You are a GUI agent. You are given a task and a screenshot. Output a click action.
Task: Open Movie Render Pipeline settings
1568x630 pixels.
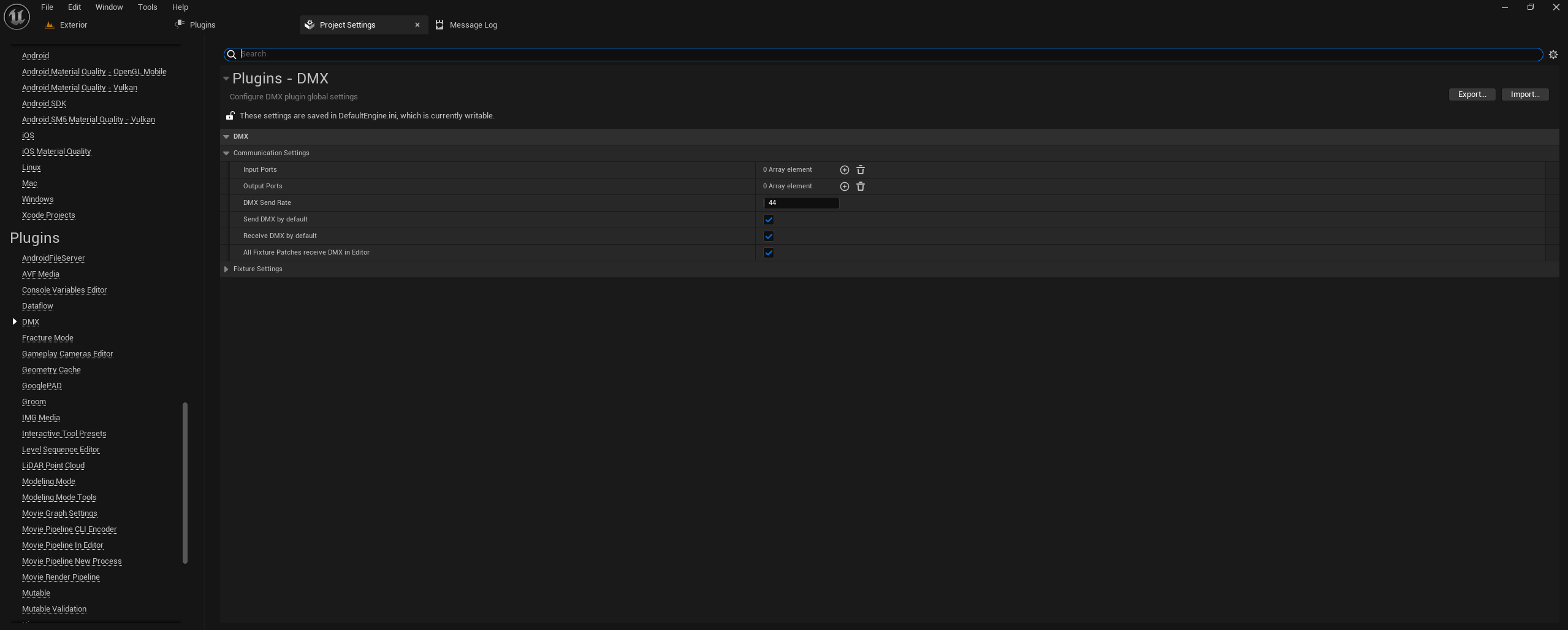pyautogui.click(x=61, y=577)
